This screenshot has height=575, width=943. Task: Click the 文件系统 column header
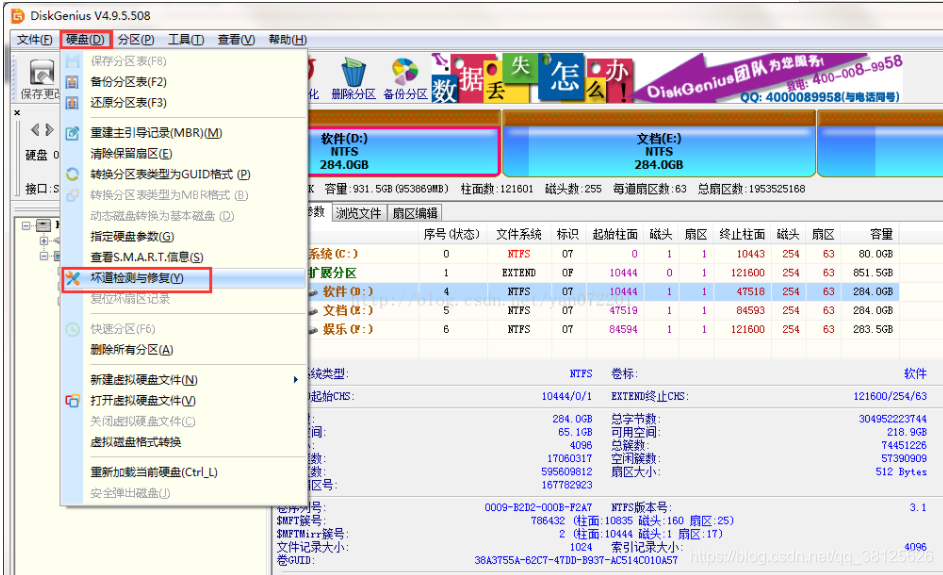point(518,234)
